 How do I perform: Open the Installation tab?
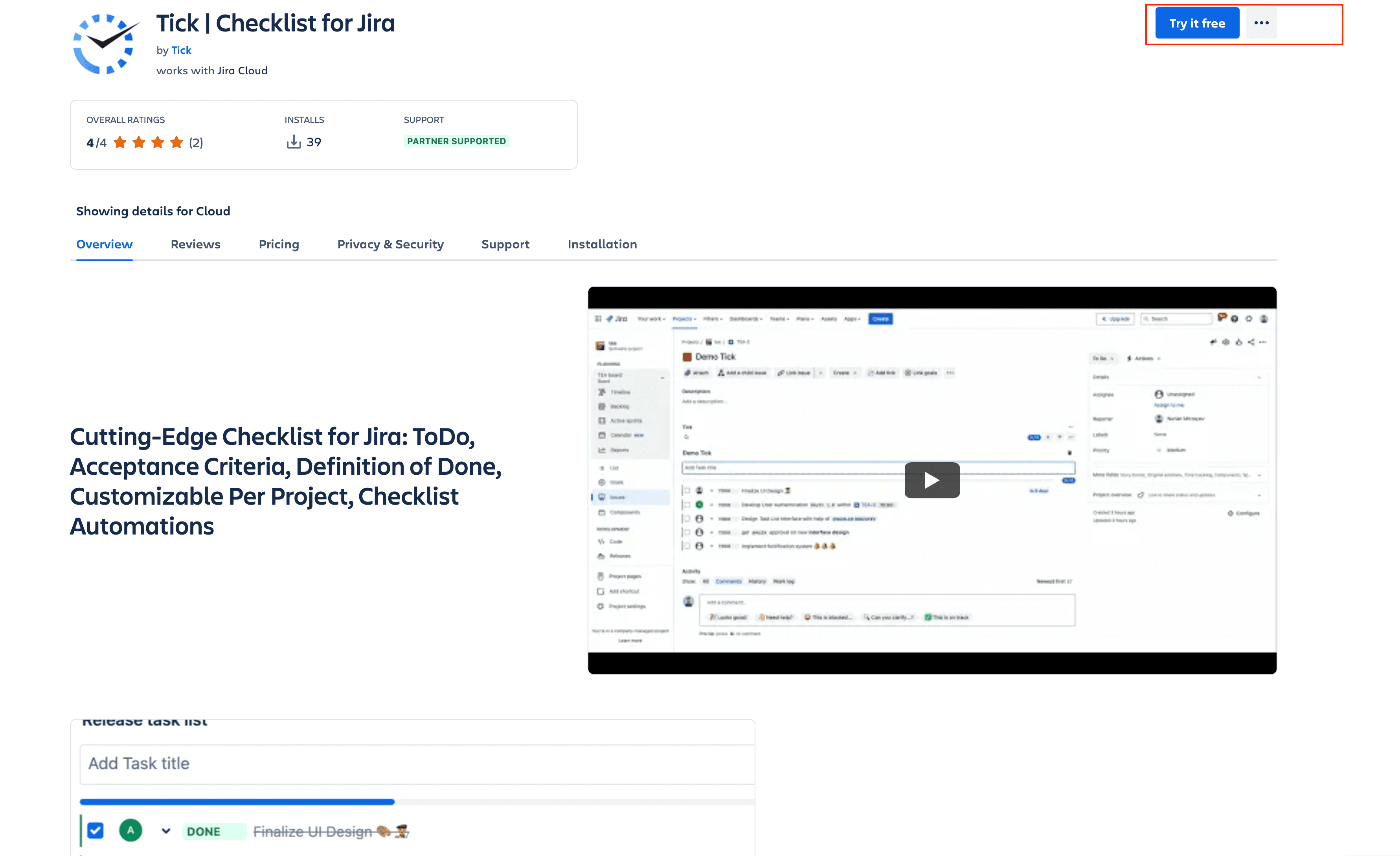(x=602, y=244)
